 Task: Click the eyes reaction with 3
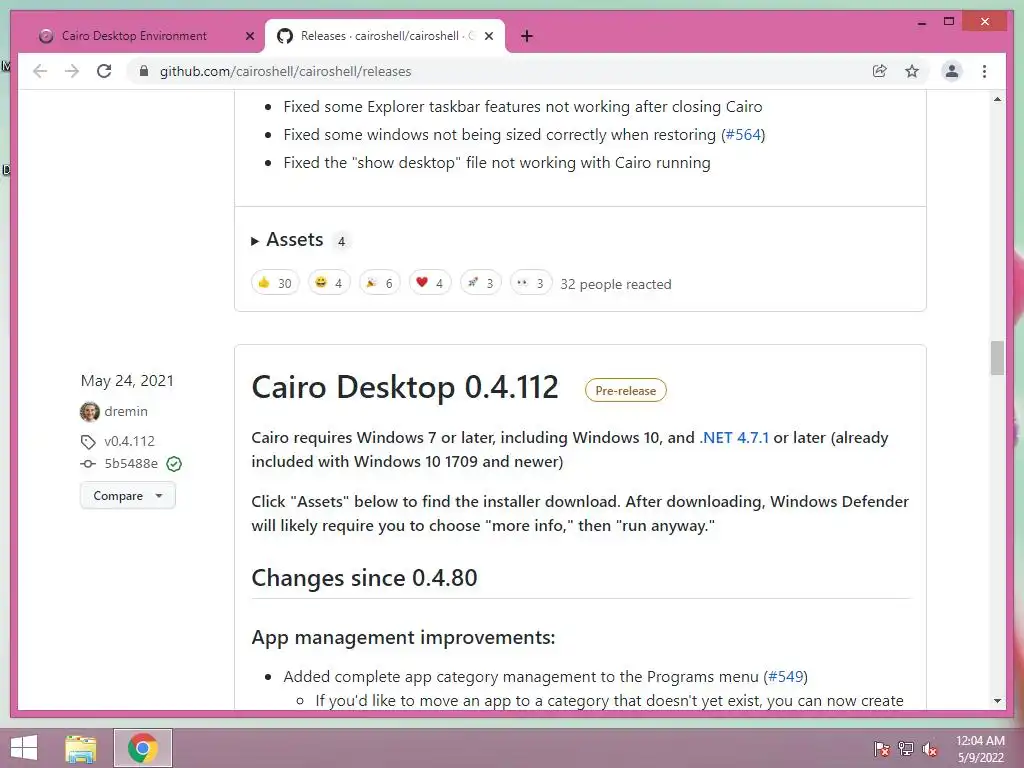(x=530, y=283)
